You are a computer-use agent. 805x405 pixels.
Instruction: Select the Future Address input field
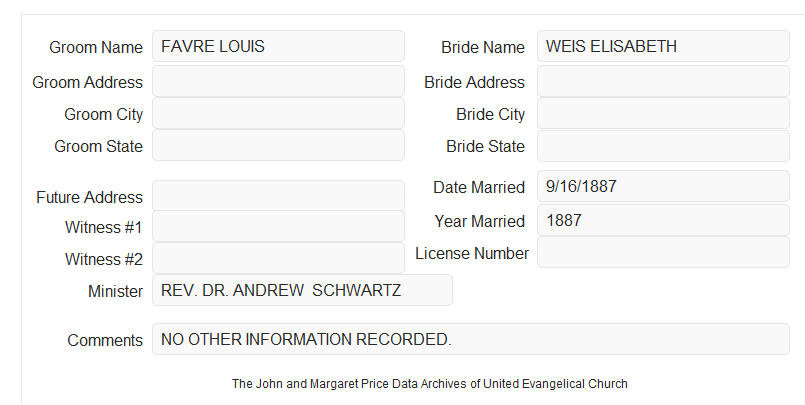278,196
